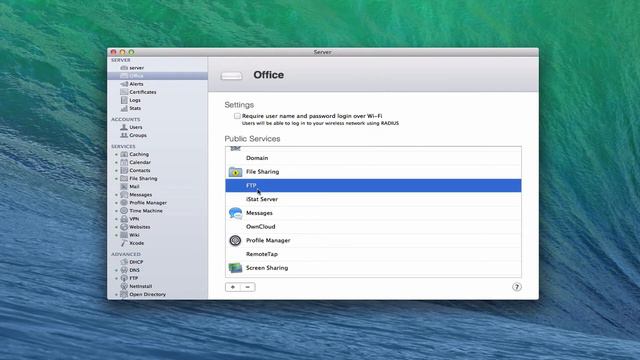Select Contacts service icon

tap(124, 170)
